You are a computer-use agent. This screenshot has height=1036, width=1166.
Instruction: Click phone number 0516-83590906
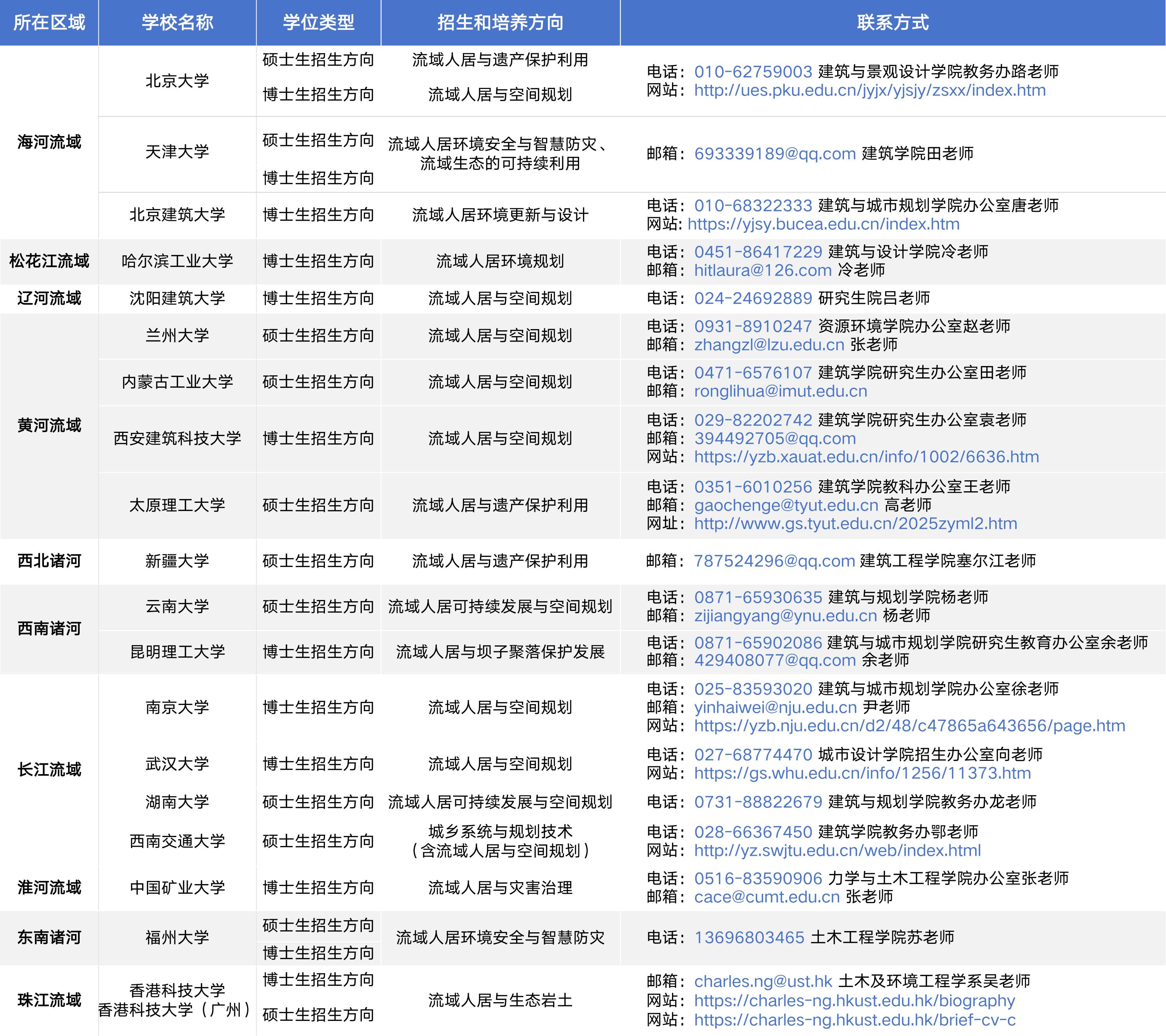758,878
